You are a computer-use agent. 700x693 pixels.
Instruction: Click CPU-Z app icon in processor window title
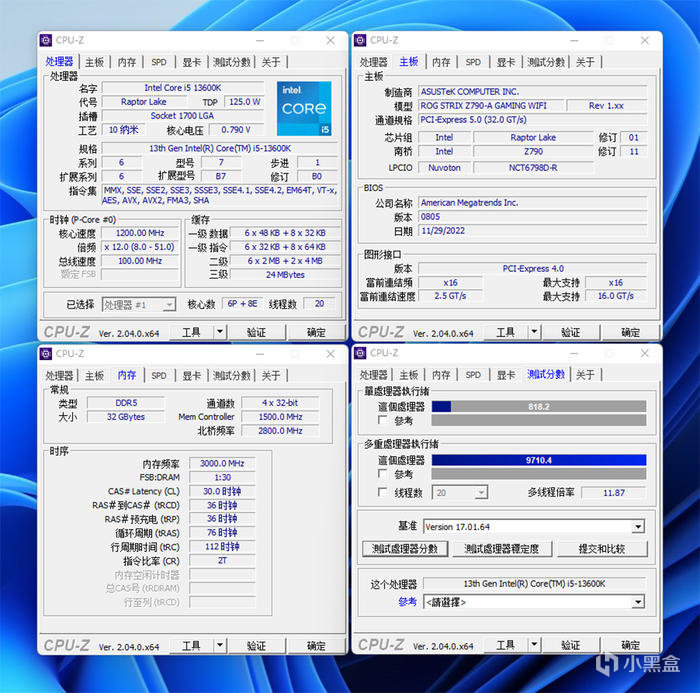coord(46,40)
